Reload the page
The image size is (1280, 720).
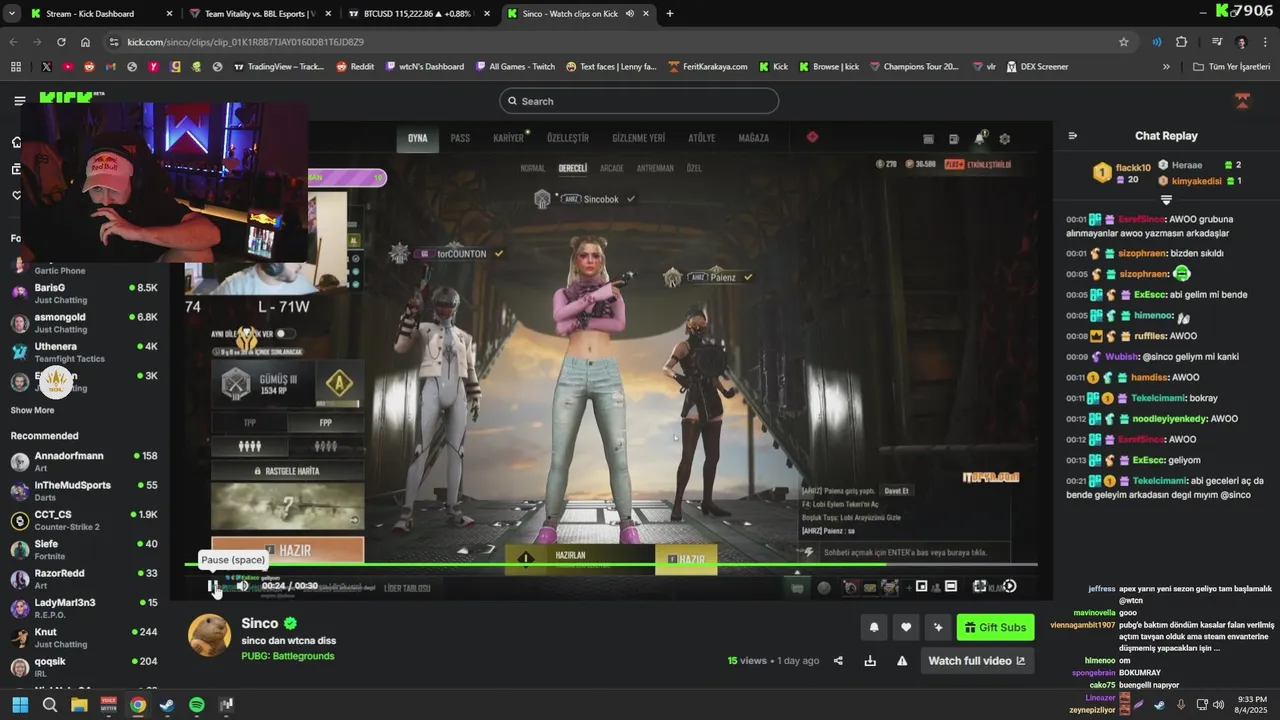click(61, 42)
